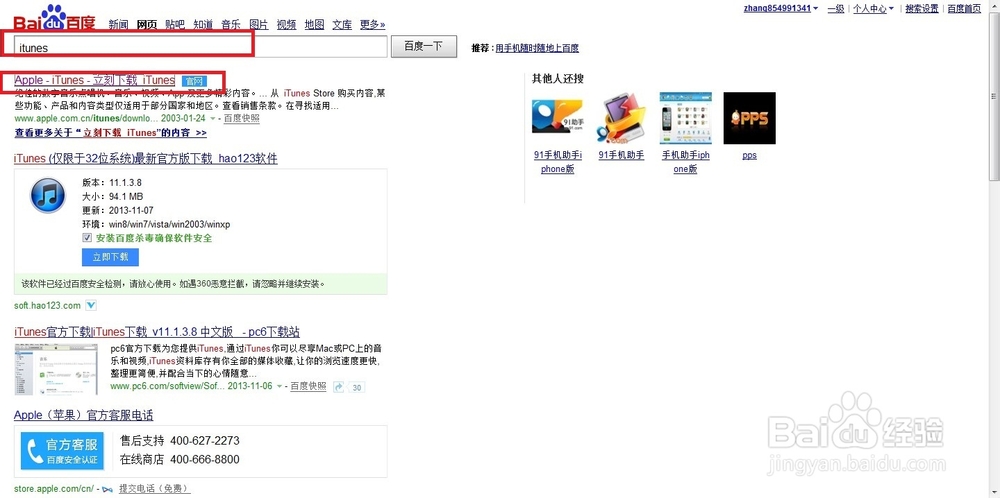Click the www.pc6.com/softview URL text

(168, 386)
